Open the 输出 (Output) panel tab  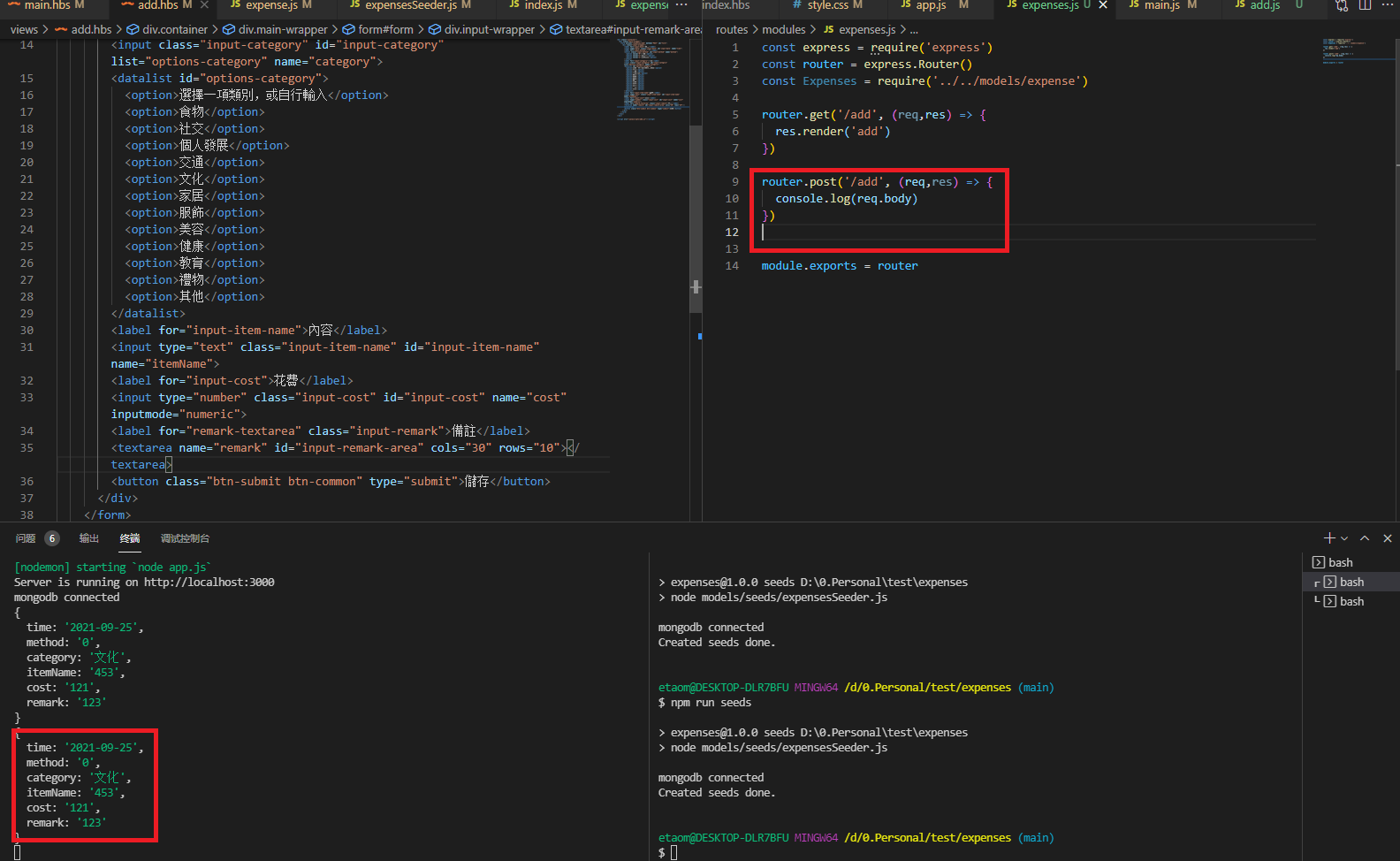click(88, 538)
